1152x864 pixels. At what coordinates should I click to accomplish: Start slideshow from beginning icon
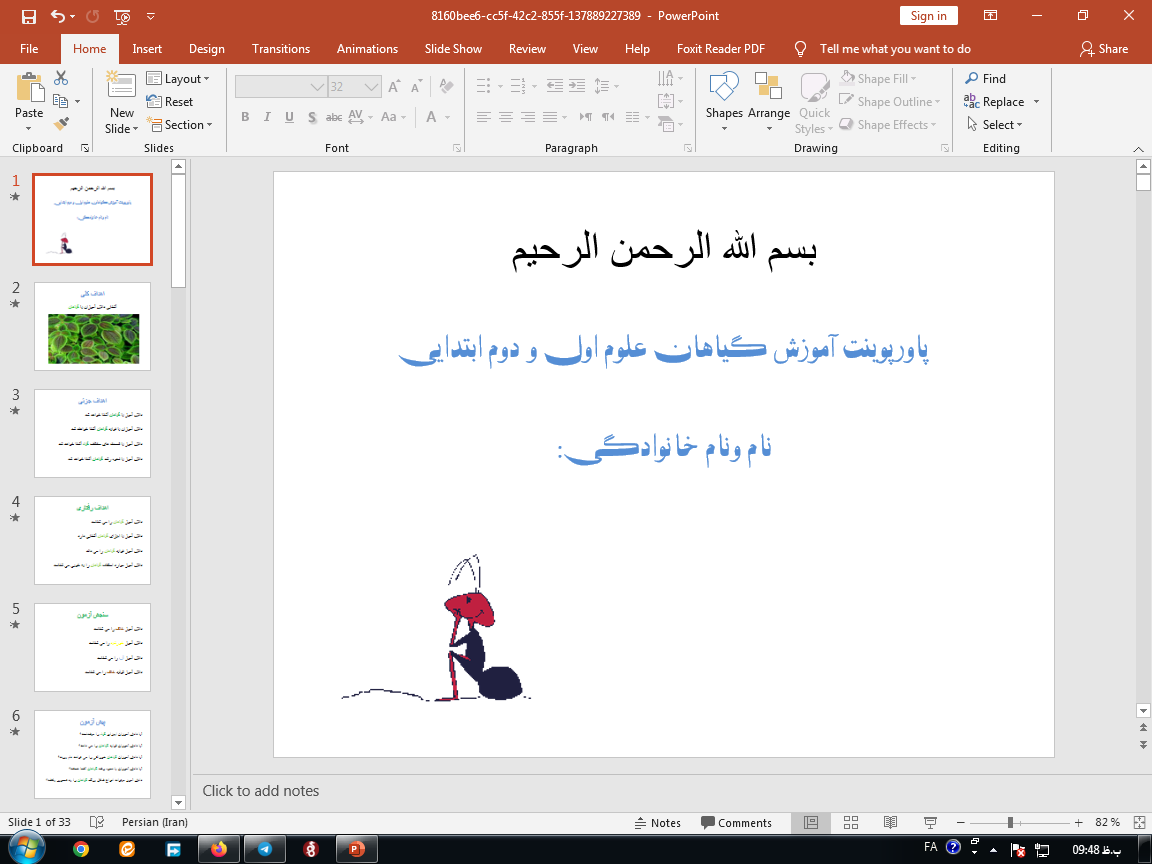[122, 16]
